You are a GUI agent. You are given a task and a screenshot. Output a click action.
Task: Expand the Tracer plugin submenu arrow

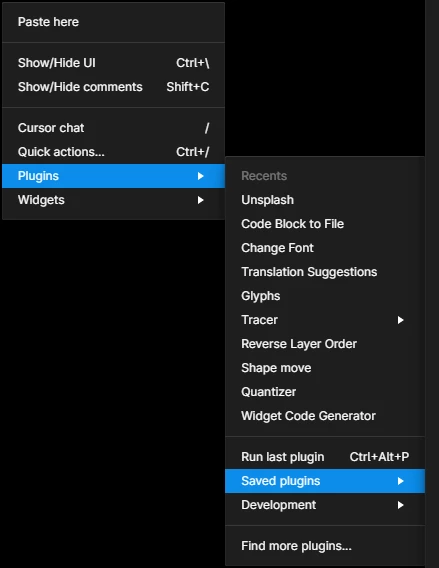[x=400, y=320]
